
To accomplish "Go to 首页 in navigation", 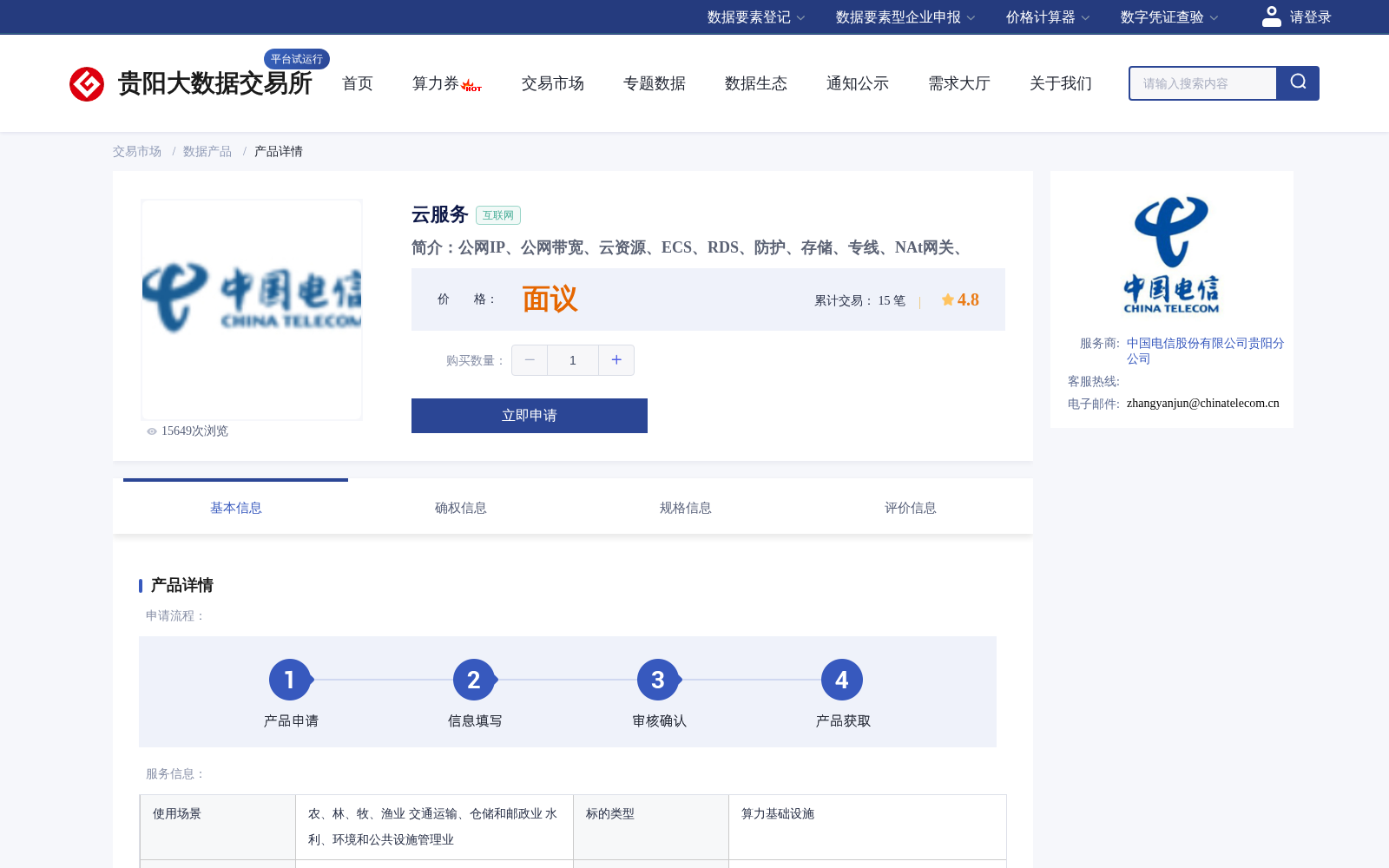I will [x=358, y=83].
